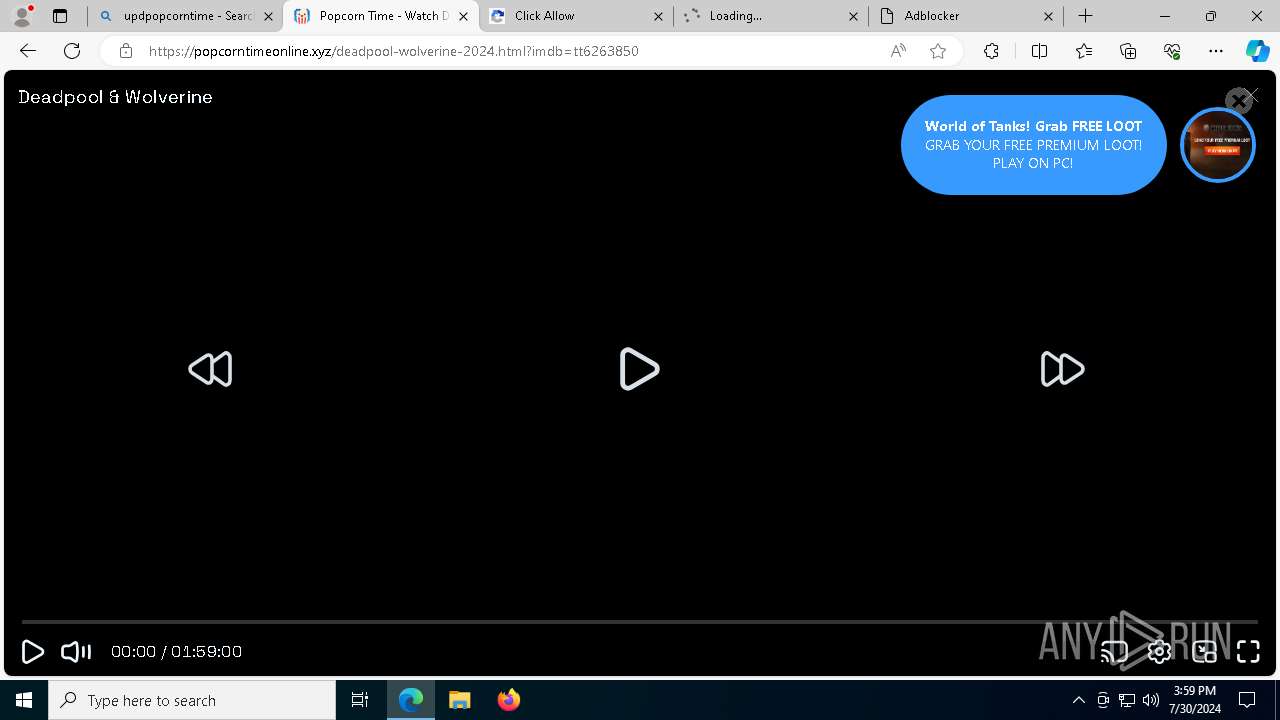Viewport: 1280px width, 720px height.
Task: Open the cast-to-device option
Action: click(x=1114, y=652)
